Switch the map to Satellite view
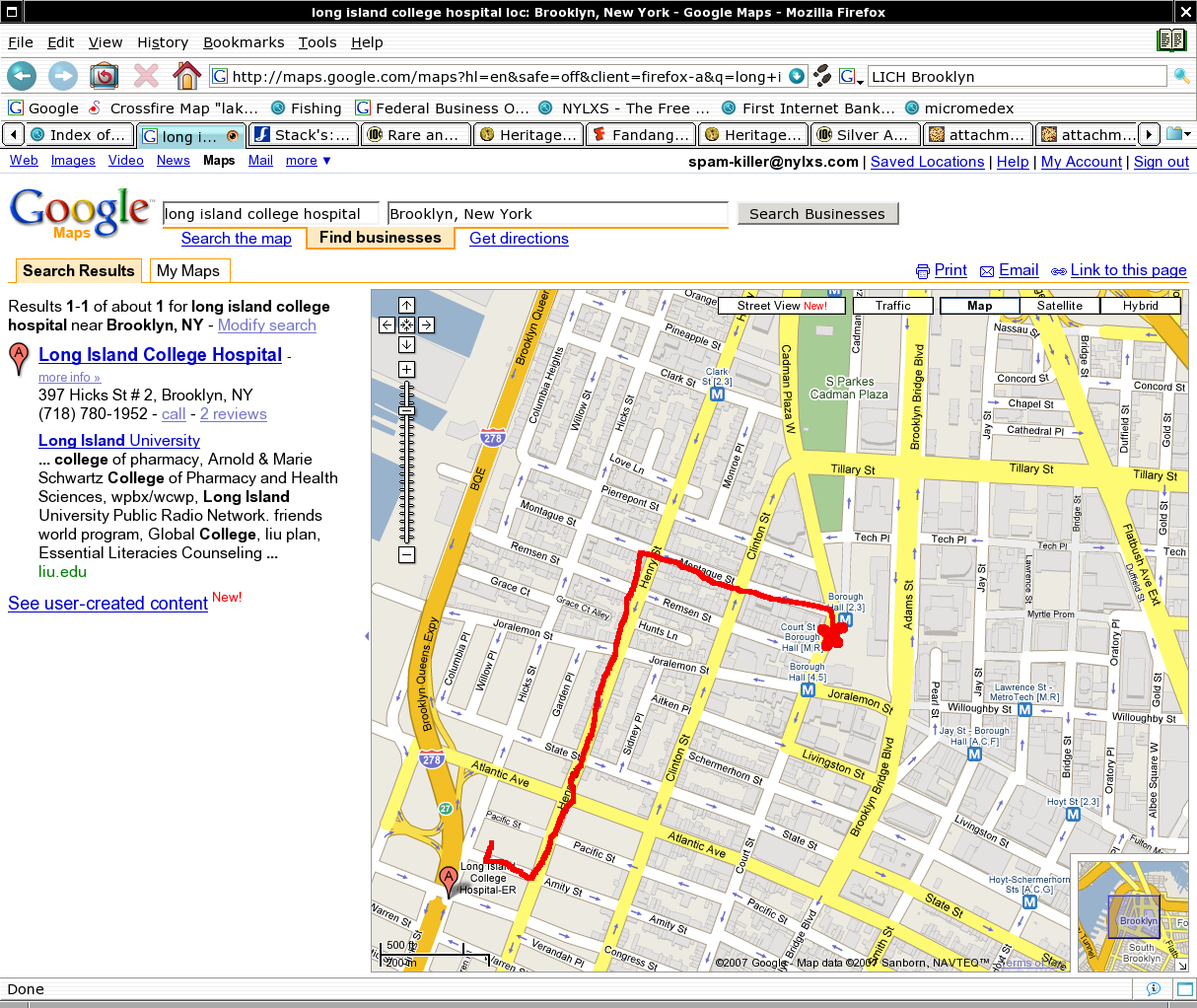The image size is (1197, 1008). tap(1060, 306)
